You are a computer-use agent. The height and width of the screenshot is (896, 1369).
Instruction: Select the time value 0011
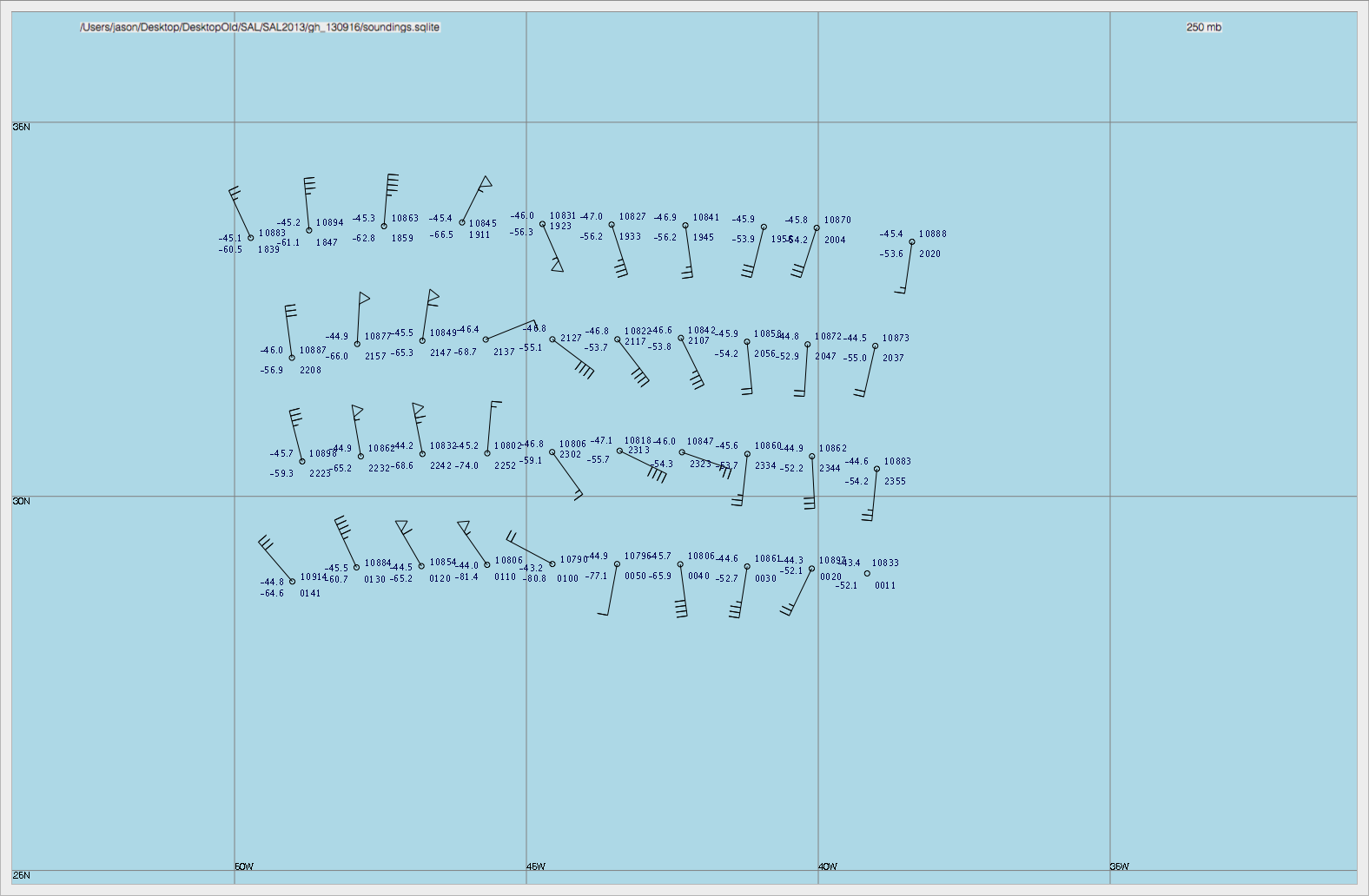(885, 586)
